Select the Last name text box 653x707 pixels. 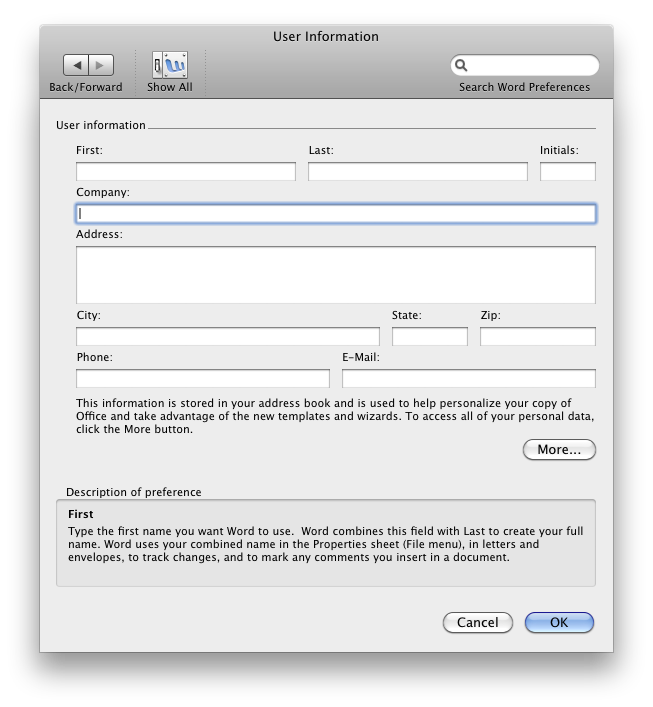pyautogui.click(x=417, y=172)
